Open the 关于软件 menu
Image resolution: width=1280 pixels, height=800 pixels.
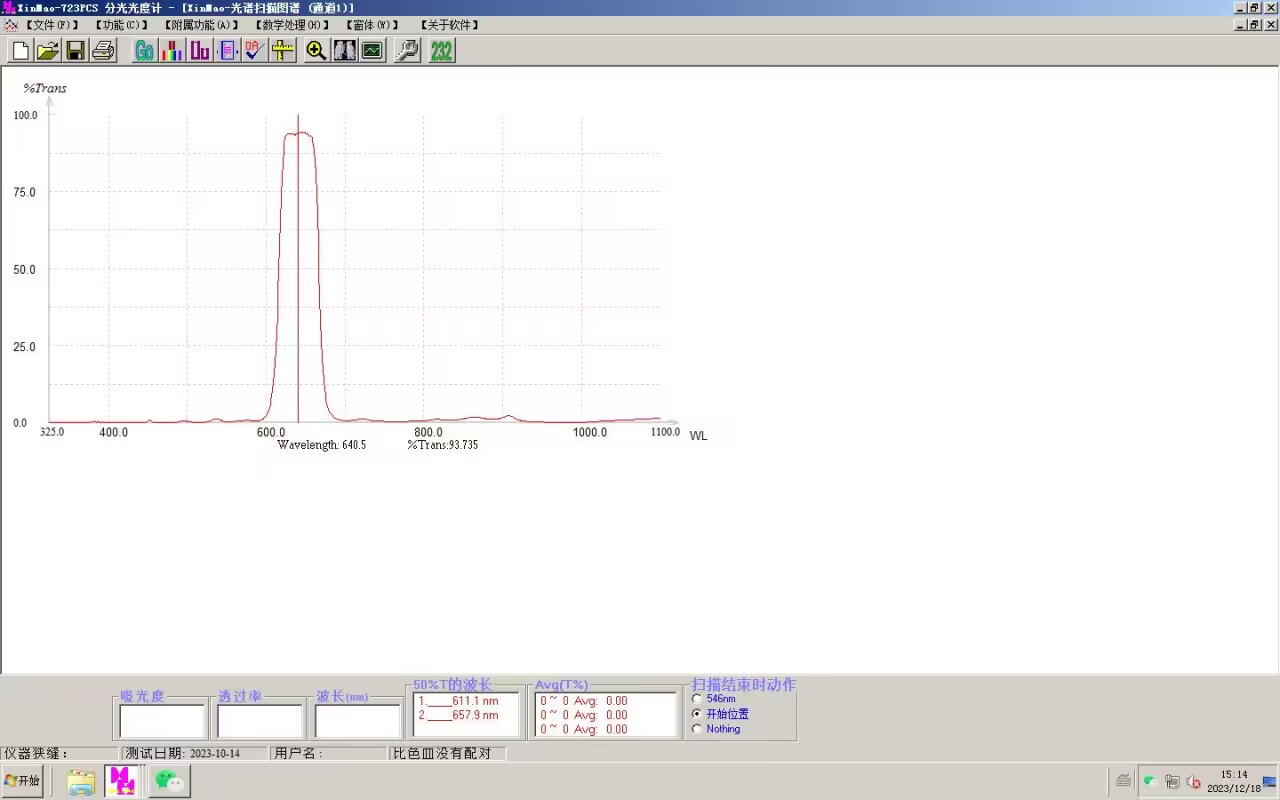pos(449,25)
